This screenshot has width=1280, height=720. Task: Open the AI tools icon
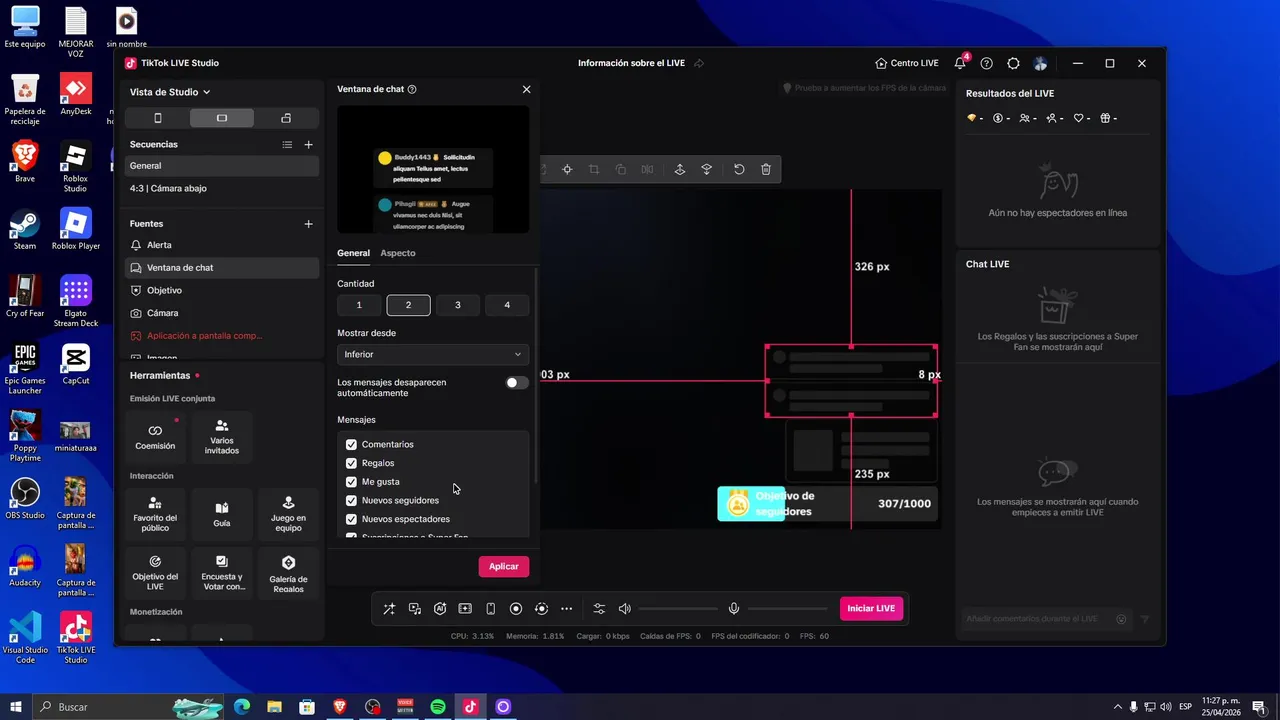(440, 609)
